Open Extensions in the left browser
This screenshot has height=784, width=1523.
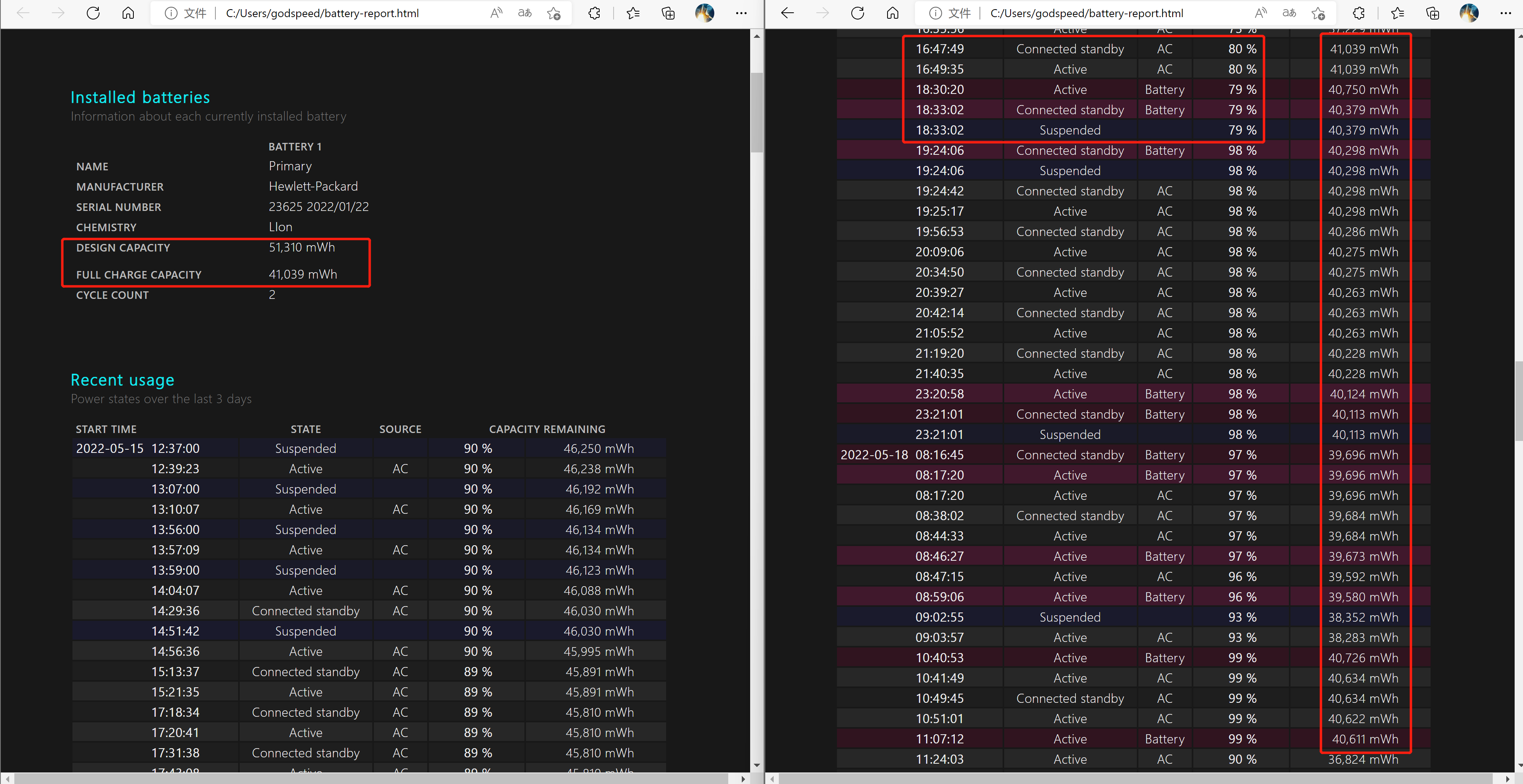pos(594,13)
